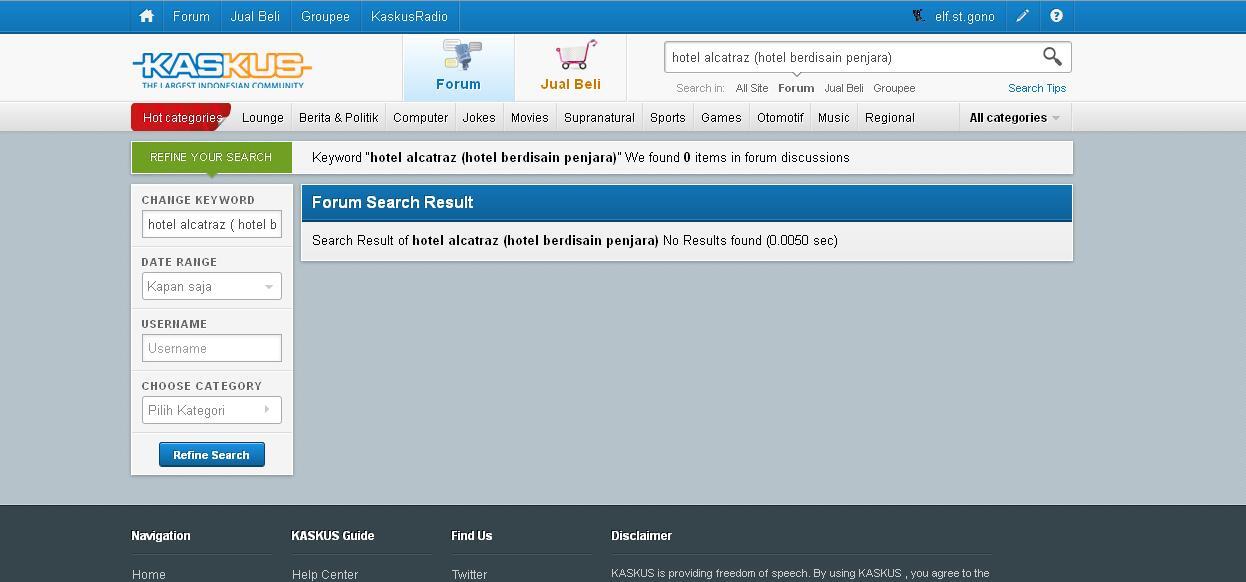Click the Refine Your Search header
Image resolution: width=1246 pixels, height=582 pixels.
pyautogui.click(x=211, y=157)
